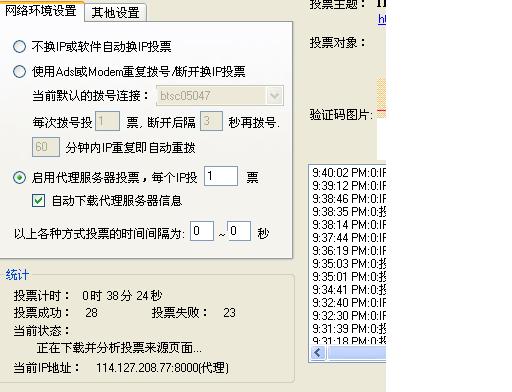The width and height of the screenshot is (512, 392).
Task: Select the 9:32:40 PM log entry
Action: click(349, 303)
